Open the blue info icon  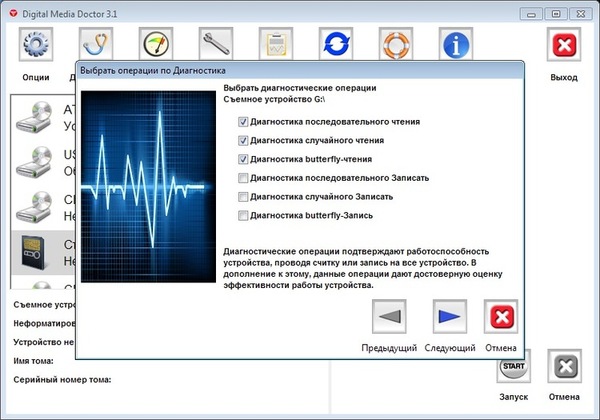(456, 44)
